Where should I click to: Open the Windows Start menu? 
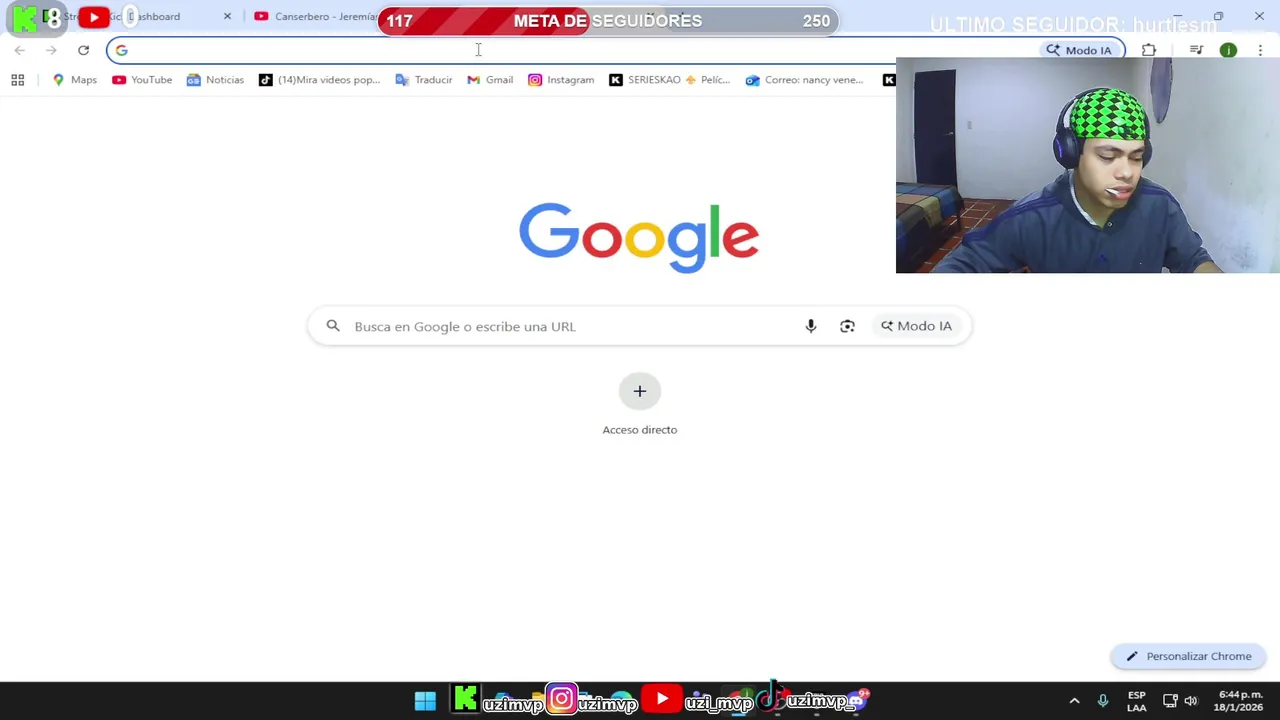coord(425,701)
